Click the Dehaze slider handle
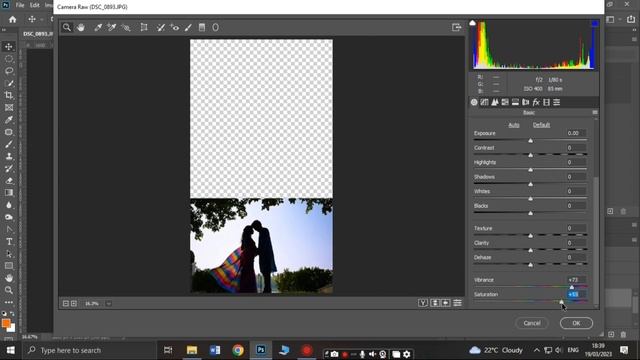 tap(531, 265)
